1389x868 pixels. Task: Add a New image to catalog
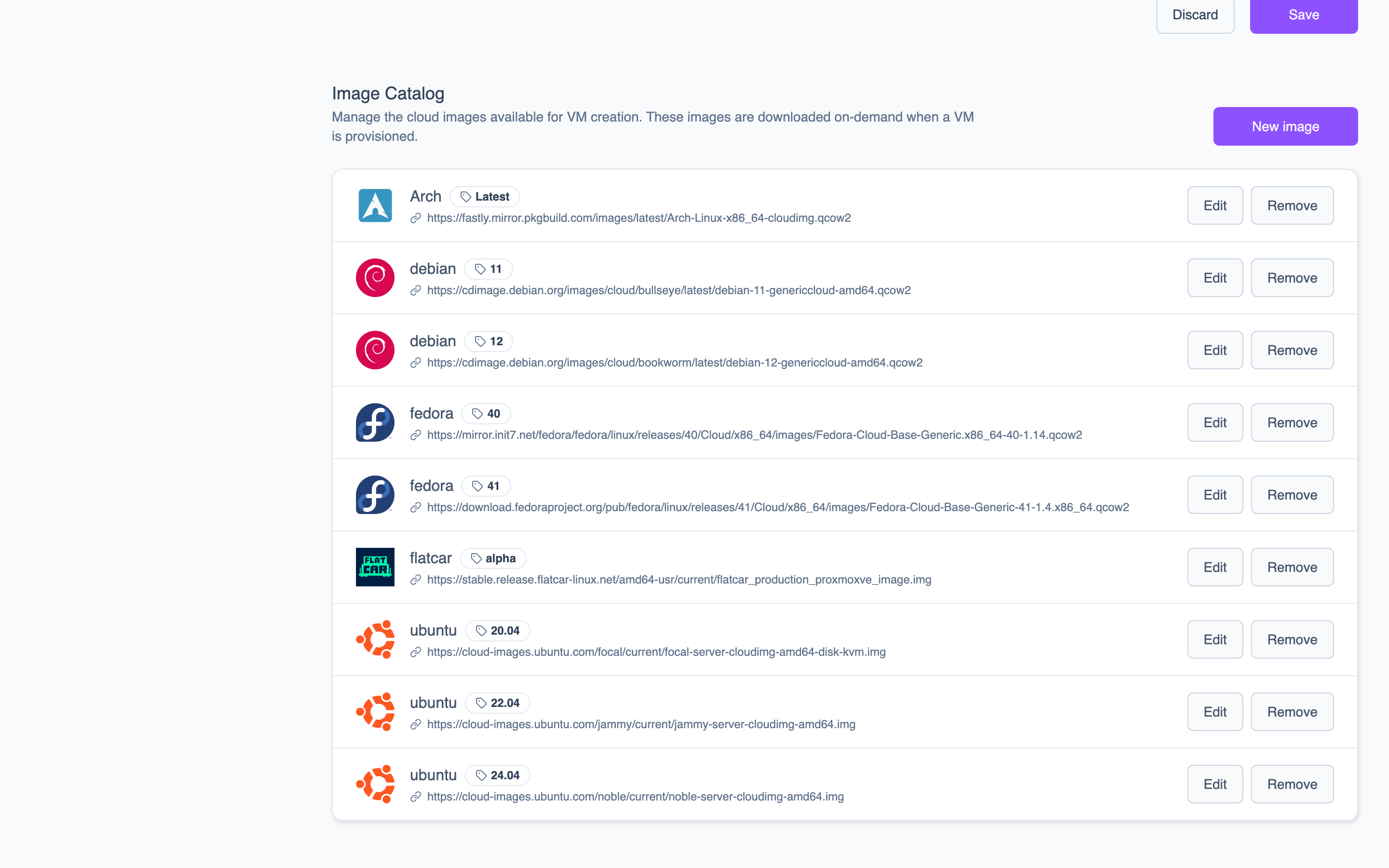1285,126
